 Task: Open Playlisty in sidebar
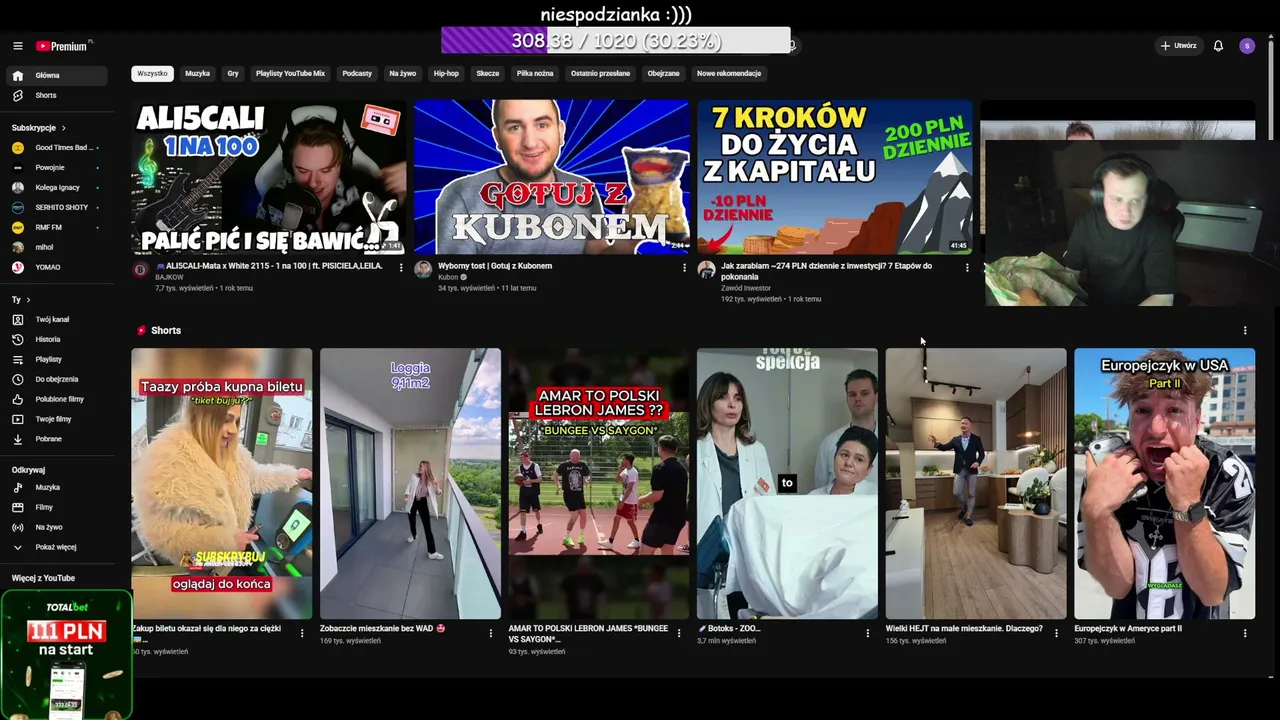click(x=56, y=359)
